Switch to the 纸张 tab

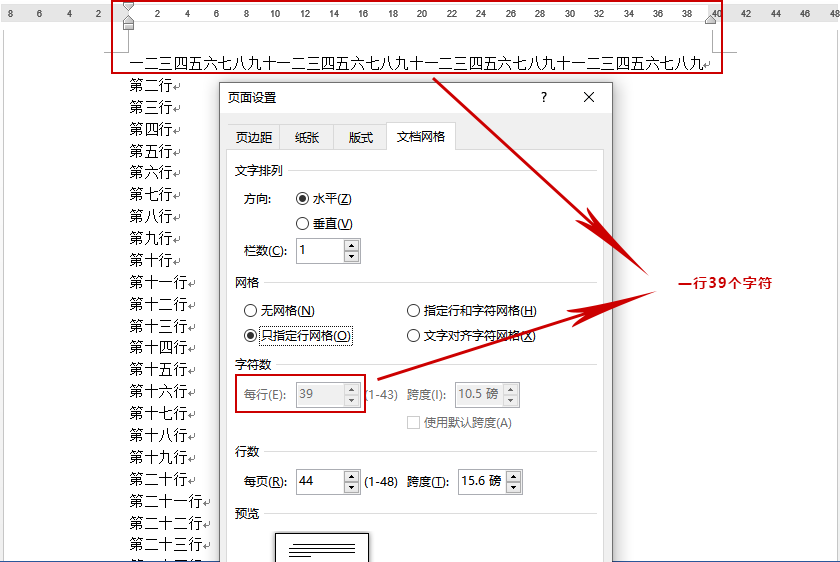point(307,138)
